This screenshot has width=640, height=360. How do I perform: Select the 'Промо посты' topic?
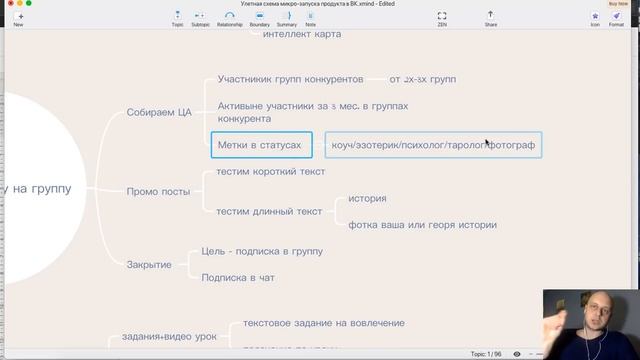pos(158,191)
